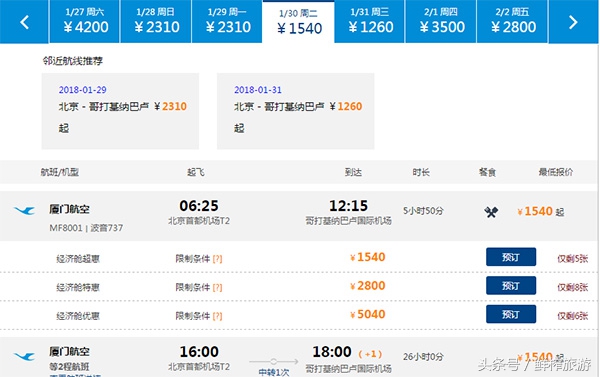Book the ¥2800 economy special fare
The image size is (600, 377).
(x=511, y=286)
